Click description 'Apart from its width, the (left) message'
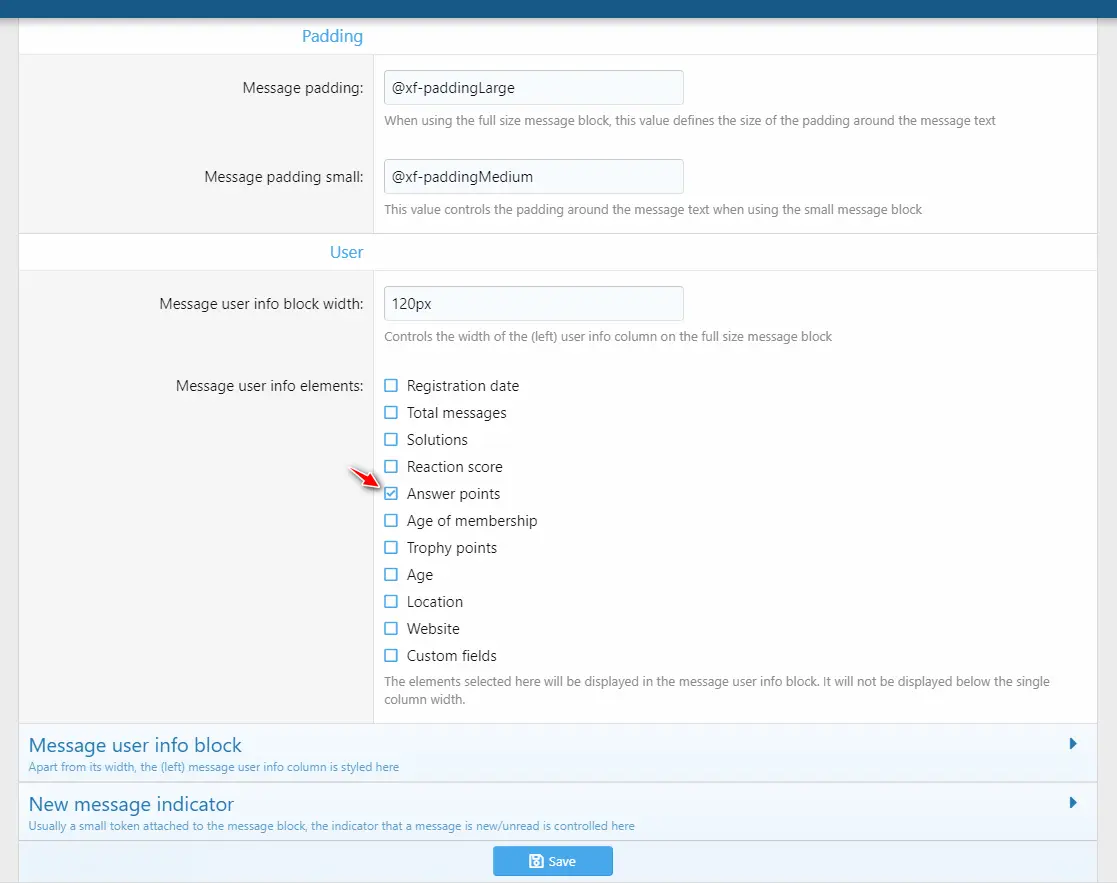Image resolution: width=1117 pixels, height=883 pixels. (214, 767)
